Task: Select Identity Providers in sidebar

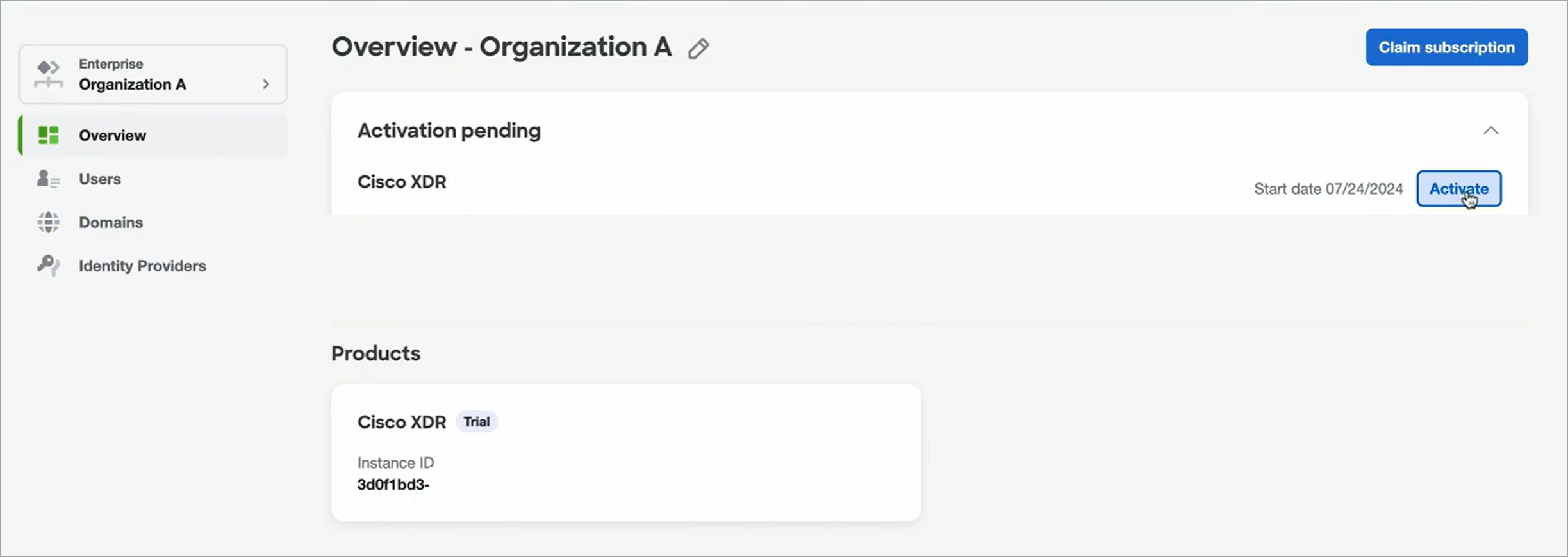Action: coord(153,266)
